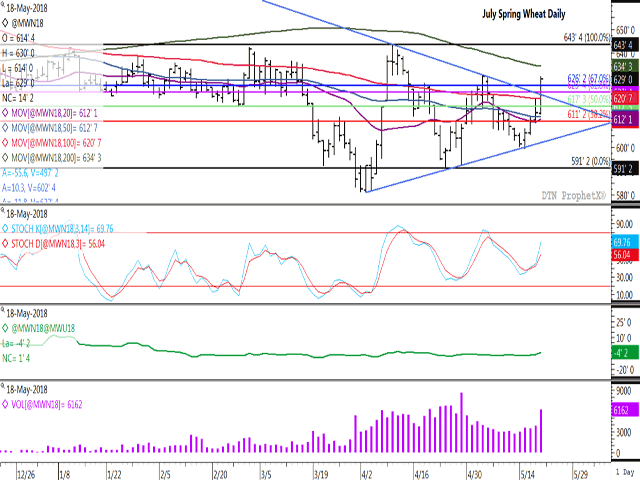Select the STOCH D study label
640x480 pixels.
point(58,244)
